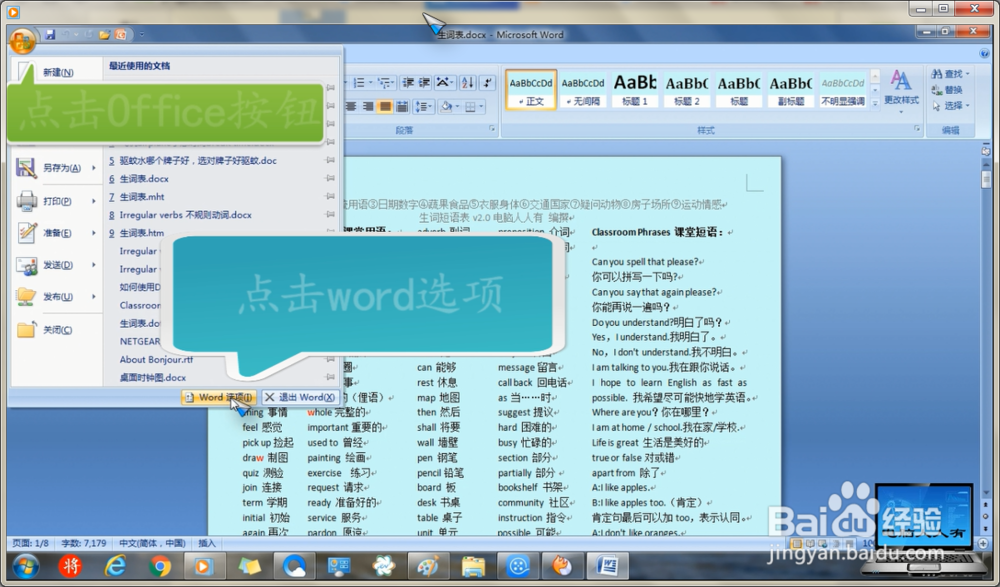
Task: Click the shading paint bucket icon
Action: coord(448,107)
